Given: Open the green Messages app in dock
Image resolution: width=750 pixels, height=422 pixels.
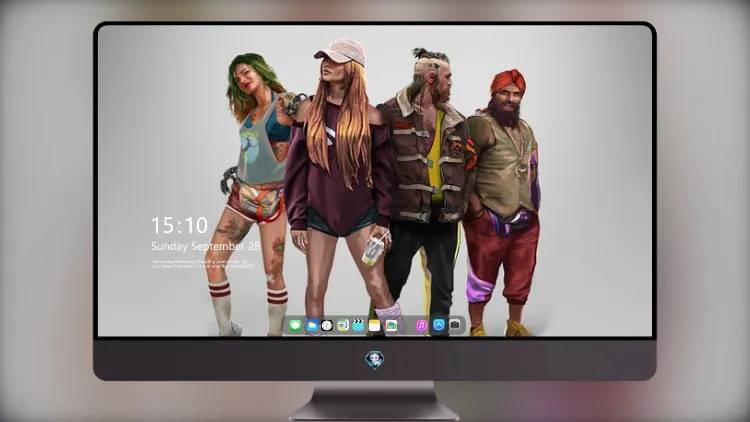Looking at the screenshot, I should click(x=296, y=326).
